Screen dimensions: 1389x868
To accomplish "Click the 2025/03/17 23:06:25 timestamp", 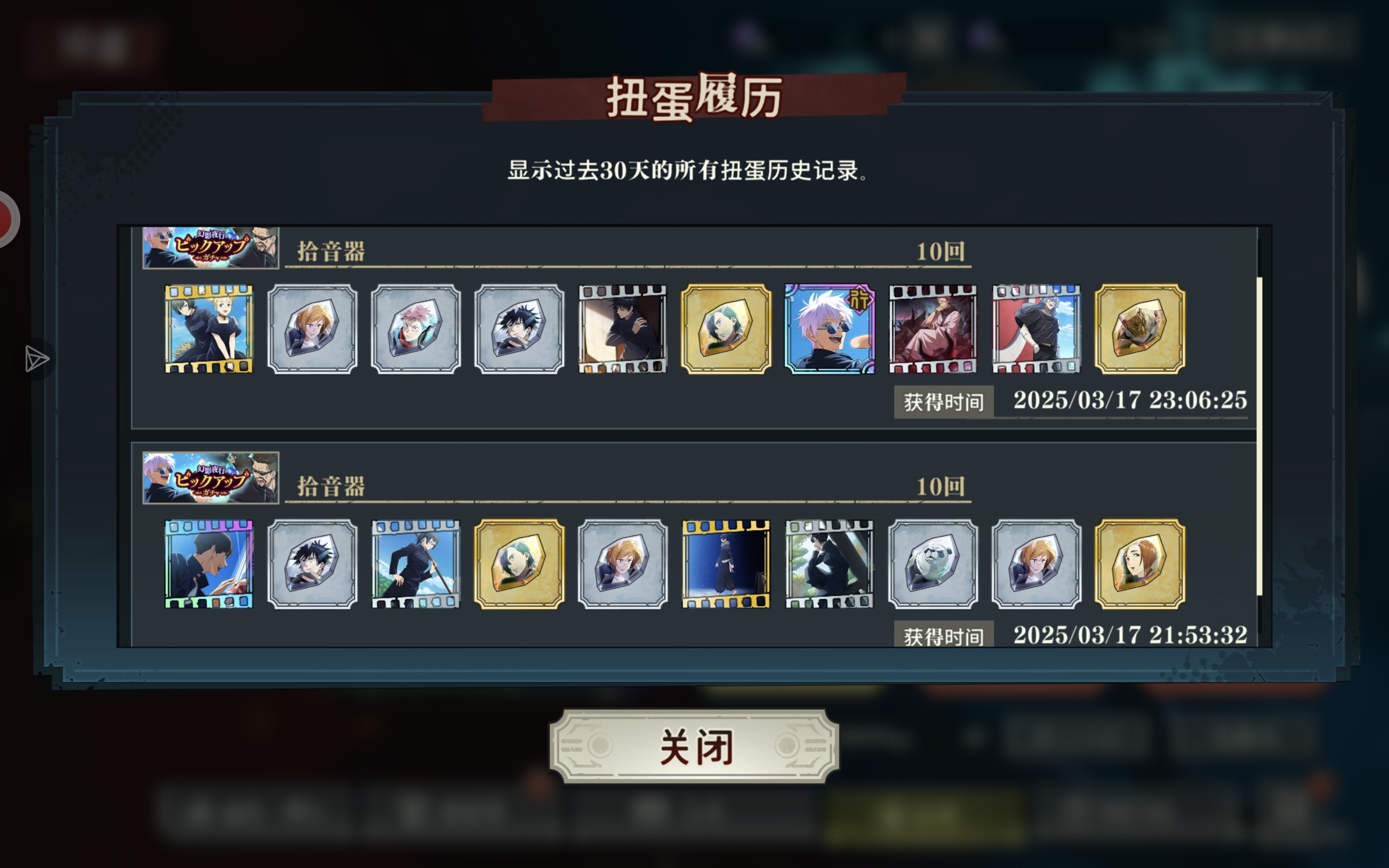I will pyautogui.click(x=1130, y=400).
